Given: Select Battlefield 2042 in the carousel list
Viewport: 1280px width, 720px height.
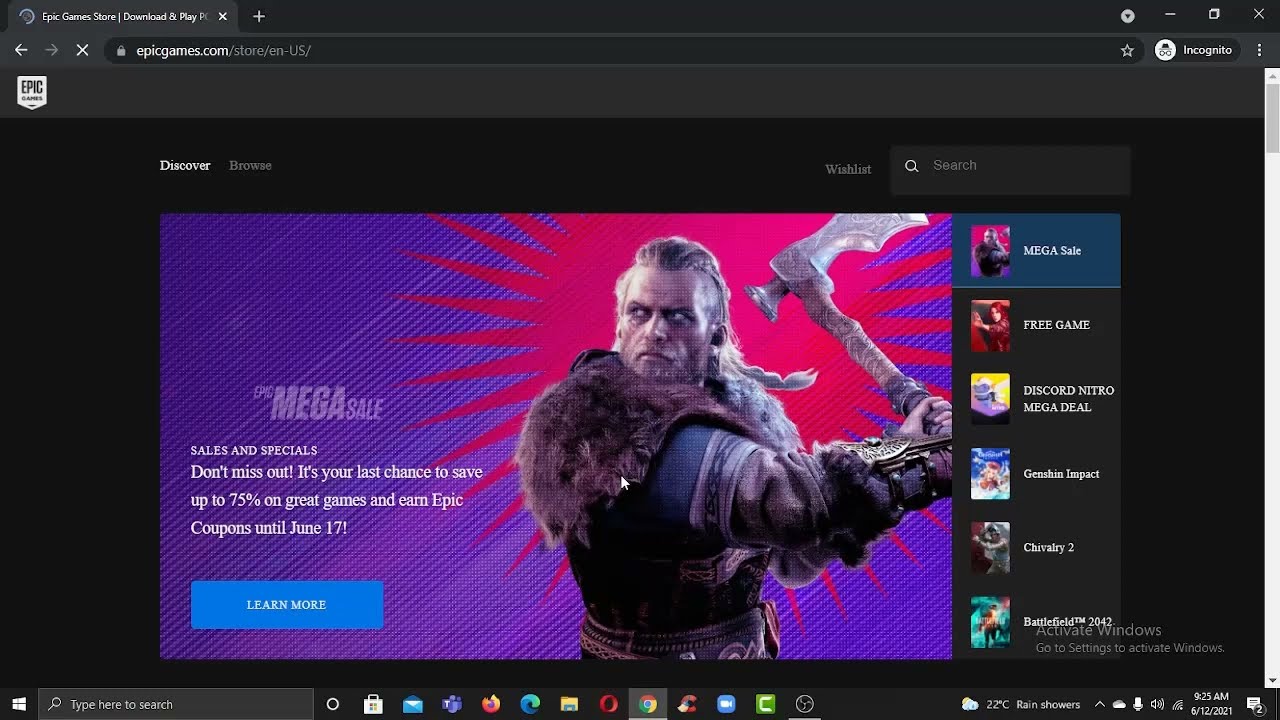Looking at the screenshot, I should coord(1036,622).
